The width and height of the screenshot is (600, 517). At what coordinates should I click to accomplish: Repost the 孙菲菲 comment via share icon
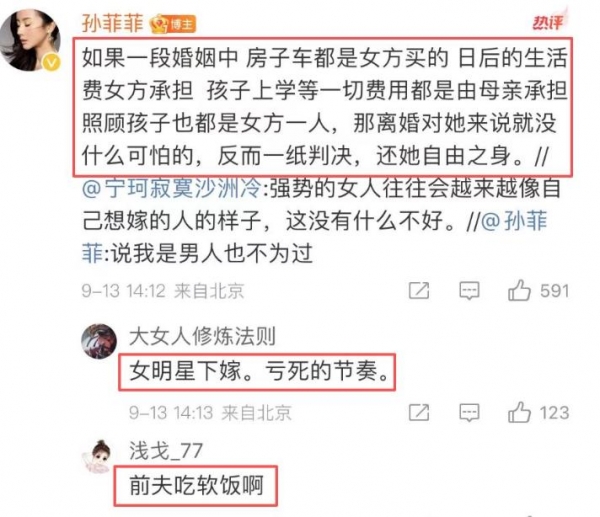419,290
